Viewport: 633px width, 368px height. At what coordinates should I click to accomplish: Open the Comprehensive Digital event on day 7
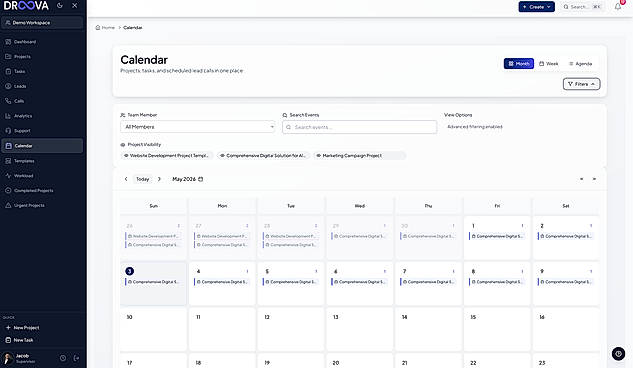[x=428, y=282]
